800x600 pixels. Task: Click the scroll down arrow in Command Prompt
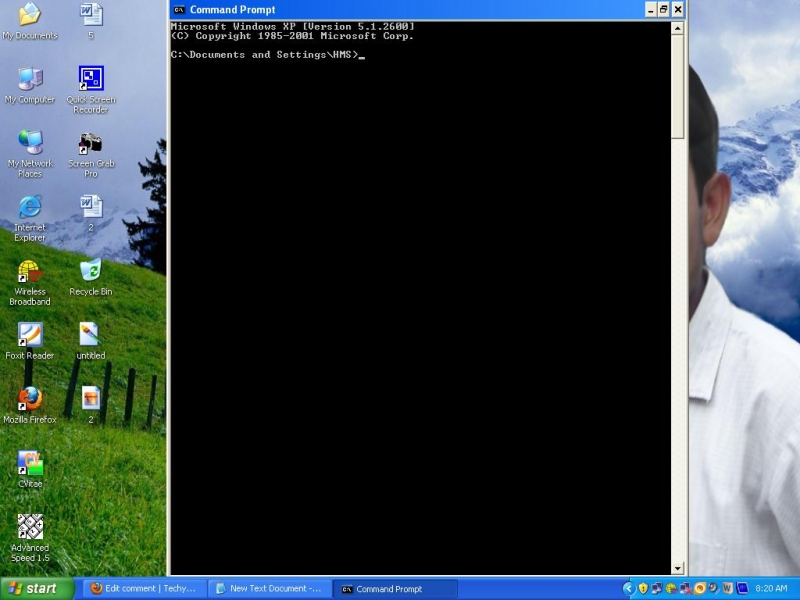click(x=677, y=568)
